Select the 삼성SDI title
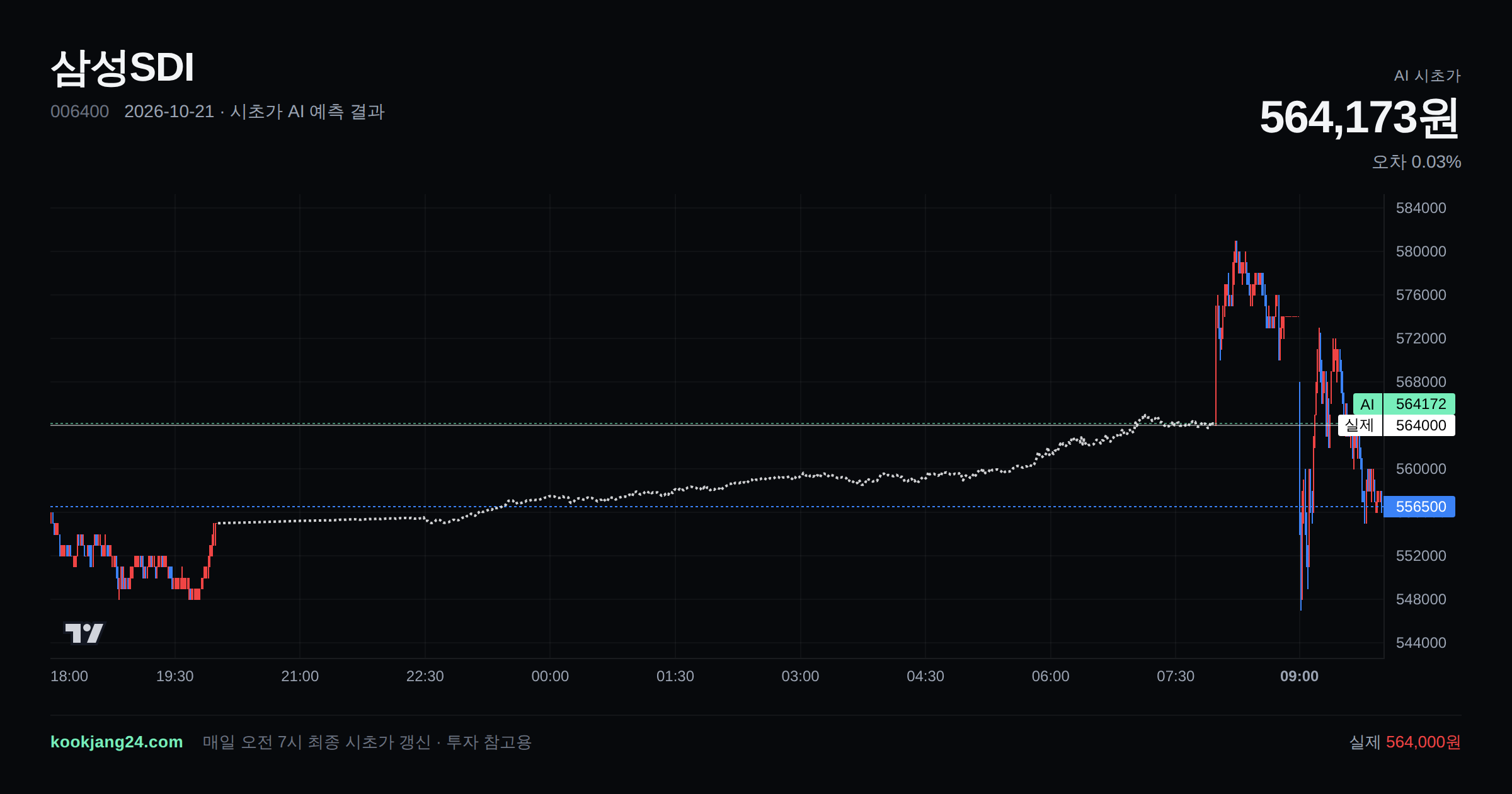1512x794 pixels. (x=122, y=67)
